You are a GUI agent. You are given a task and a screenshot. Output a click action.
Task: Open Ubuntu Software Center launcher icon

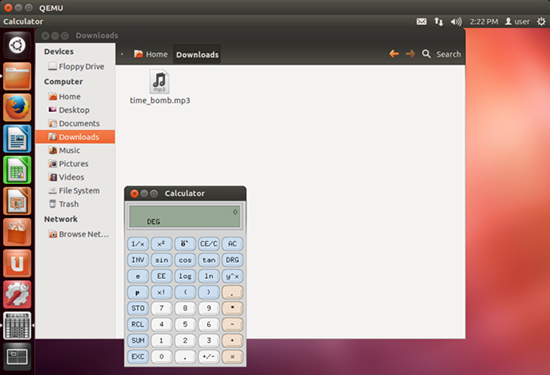17,232
